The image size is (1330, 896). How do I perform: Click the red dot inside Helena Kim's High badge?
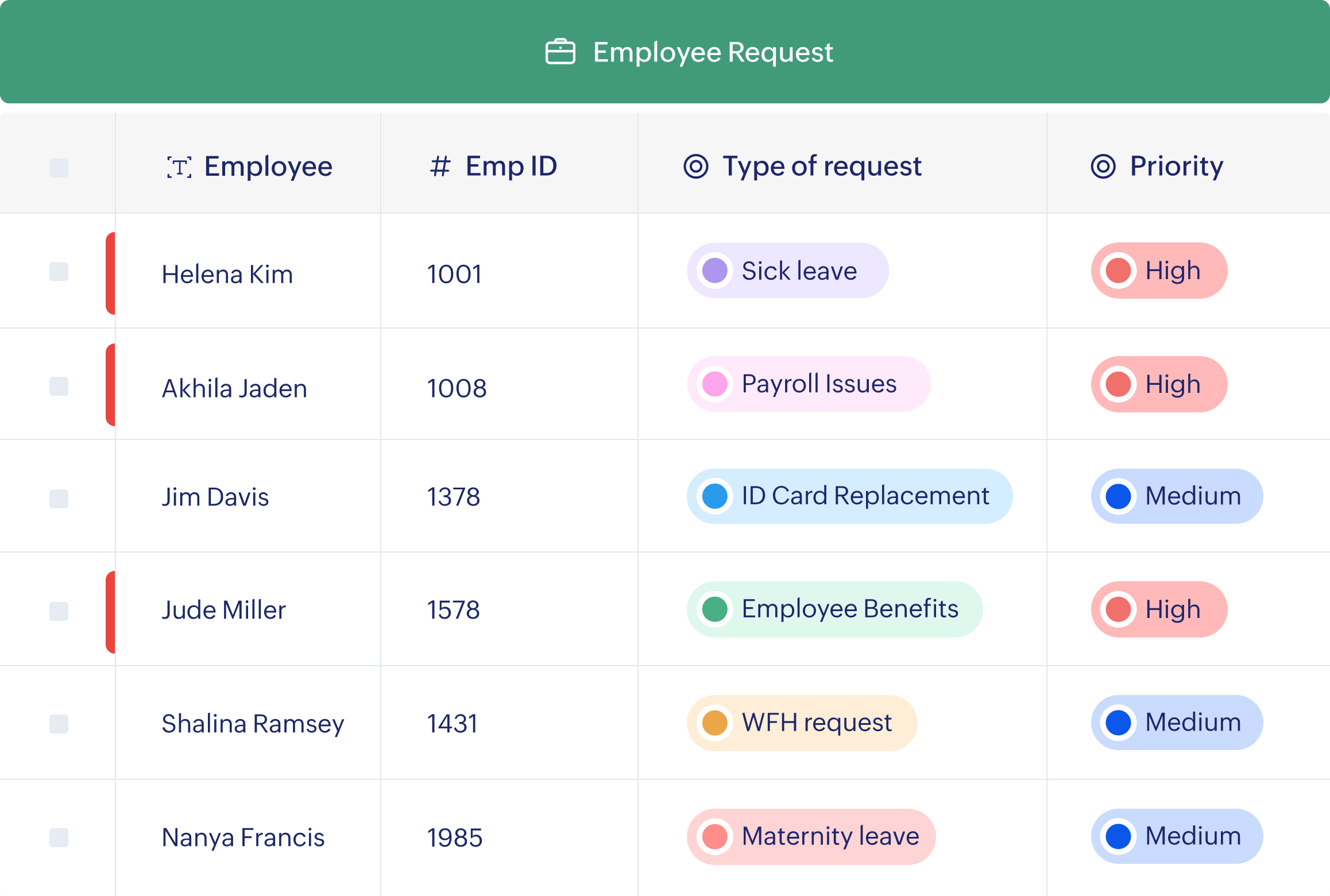(1119, 271)
